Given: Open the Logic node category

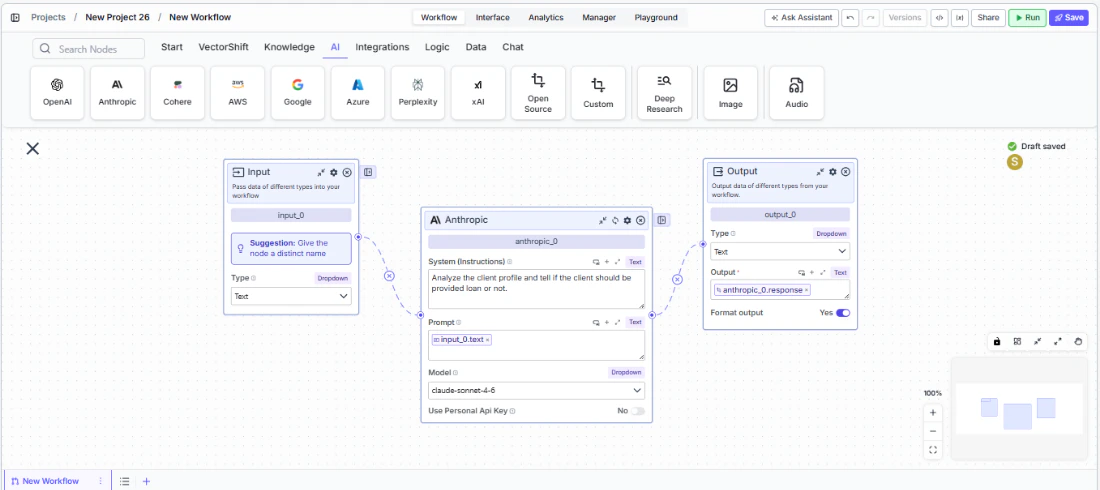Looking at the screenshot, I should 437,47.
